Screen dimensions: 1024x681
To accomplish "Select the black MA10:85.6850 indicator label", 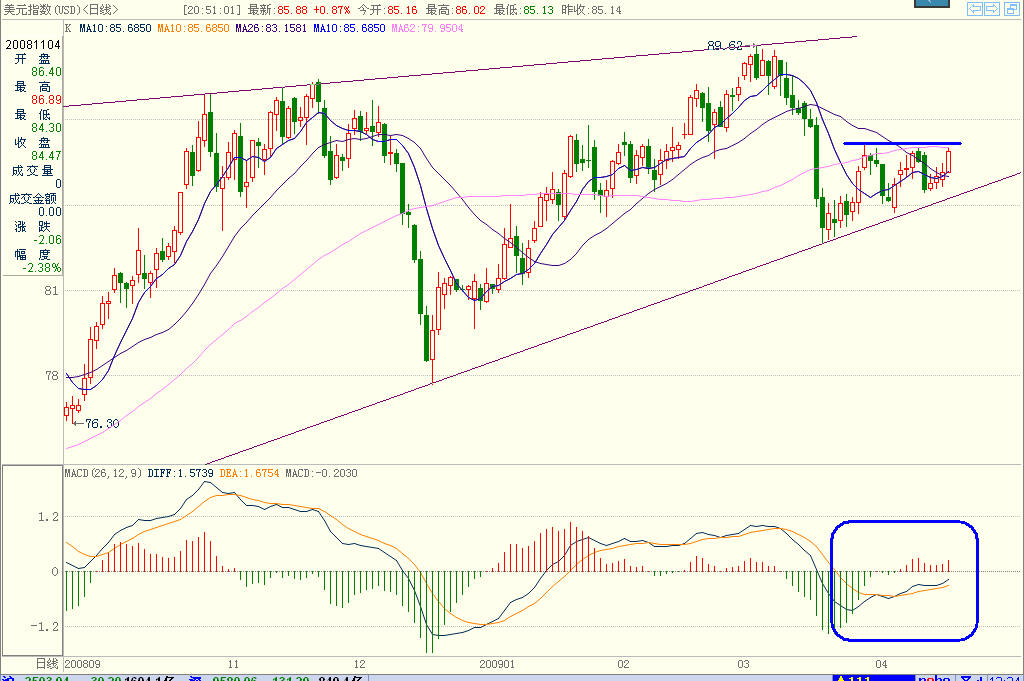I will (115, 28).
